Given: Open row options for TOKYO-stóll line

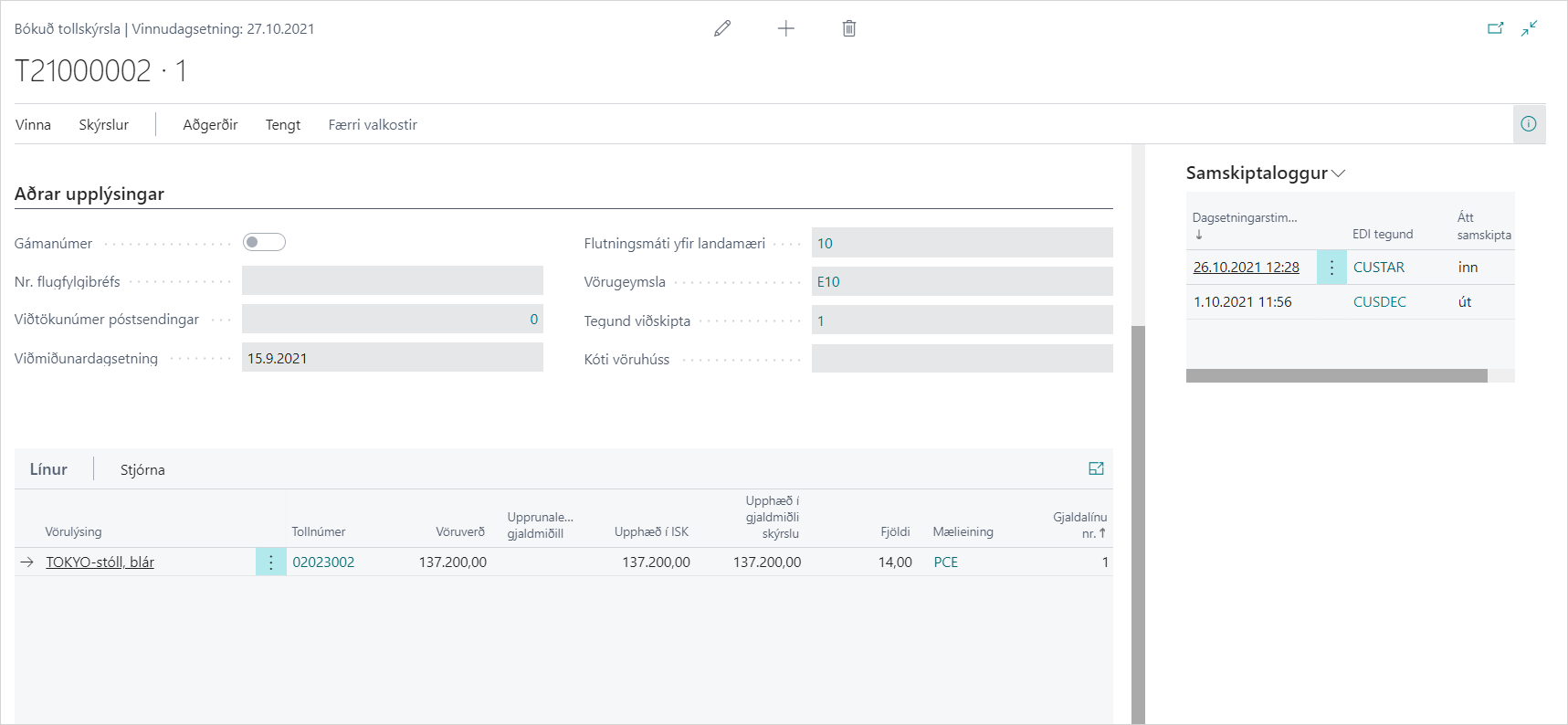Looking at the screenshot, I should pyautogui.click(x=271, y=562).
